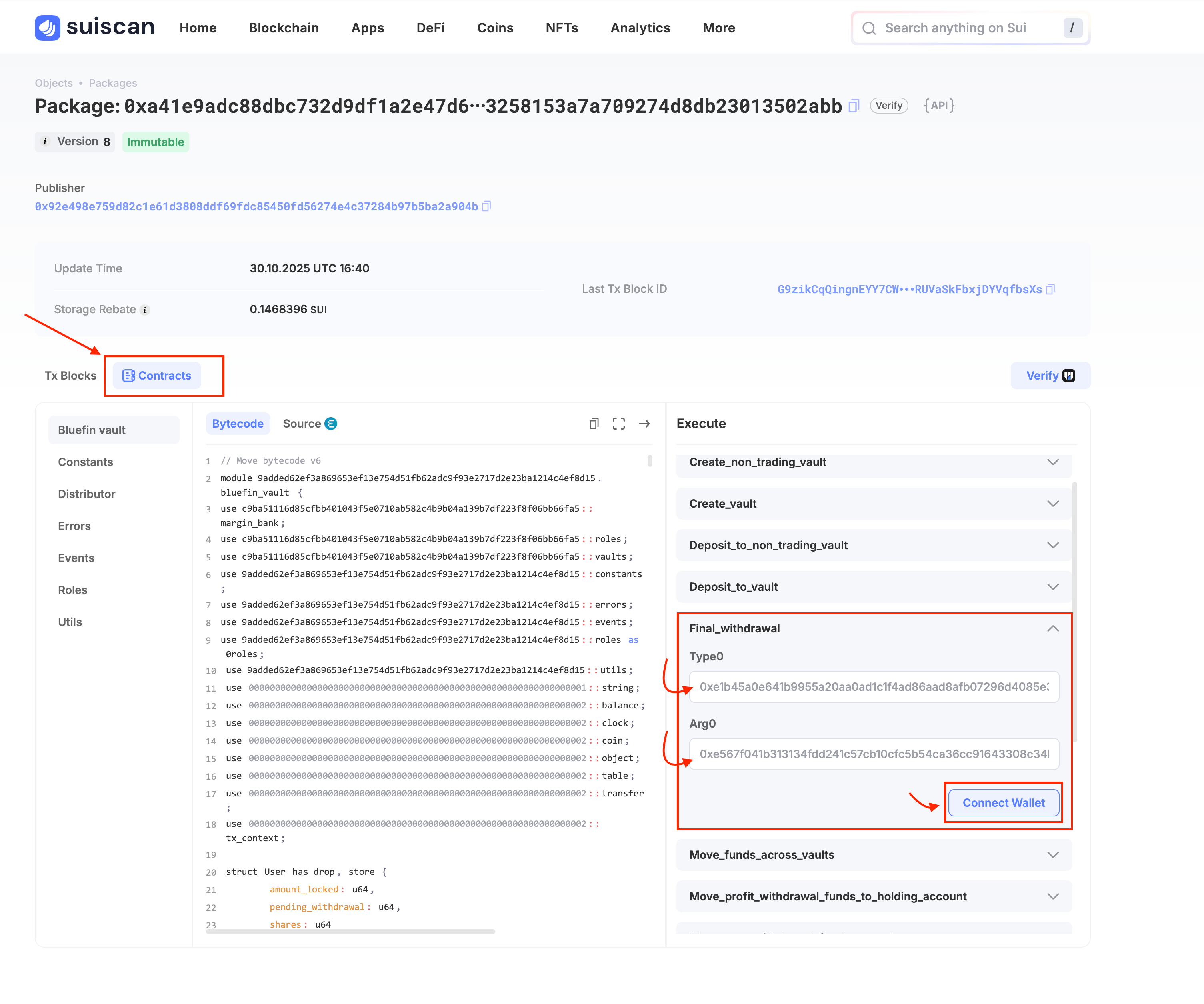Copy the Last Tx Block ID
The image size is (1204, 1004).
pyautogui.click(x=1050, y=290)
